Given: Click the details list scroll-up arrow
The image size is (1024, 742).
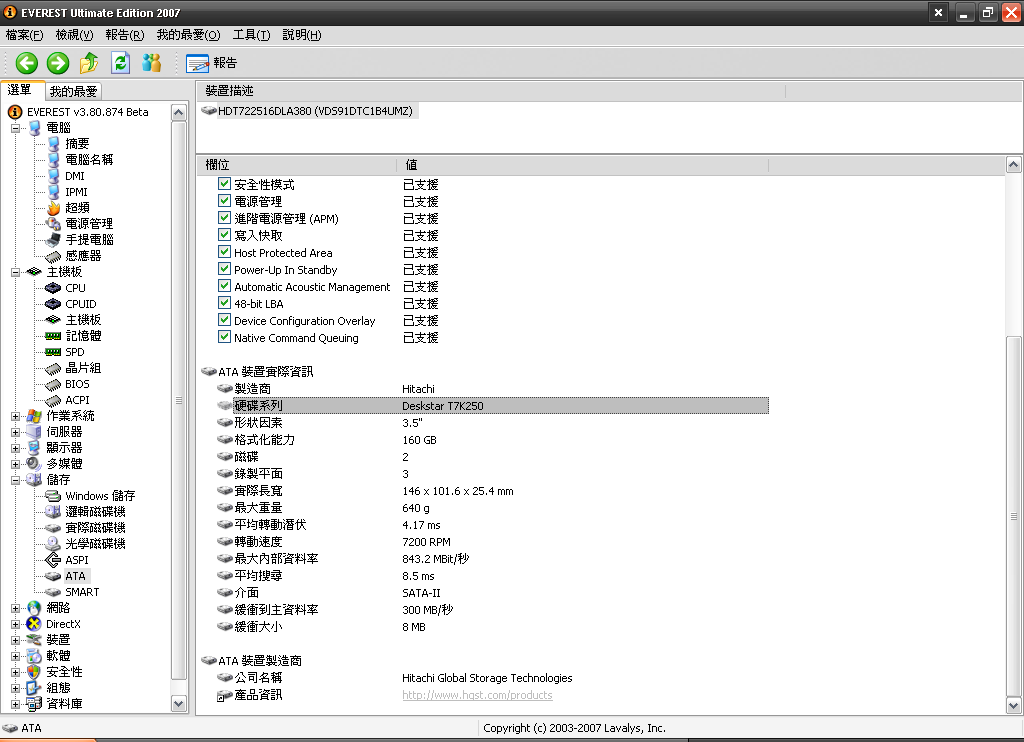Looking at the screenshot, I should click(x=1014, y=165).
